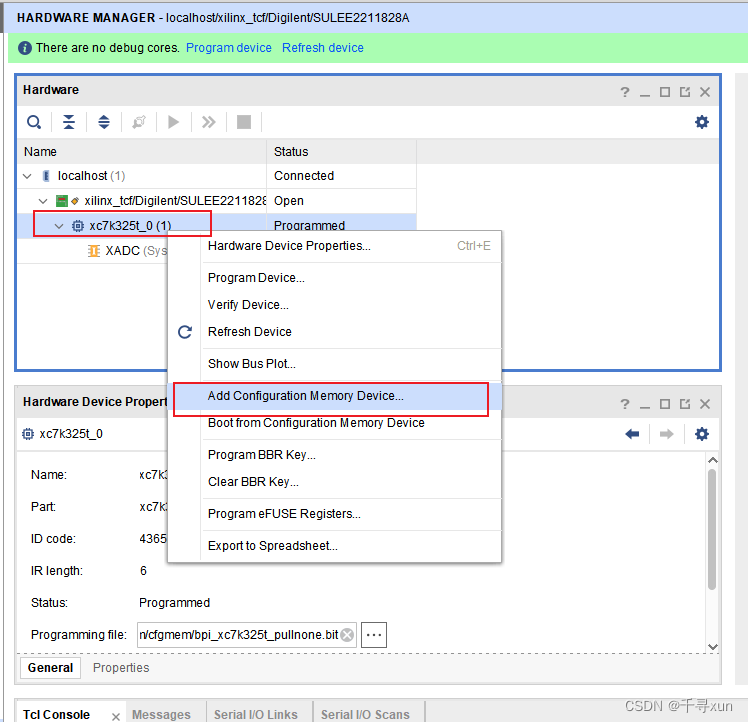Open Hardware panel help question mark

click(624, 92)
